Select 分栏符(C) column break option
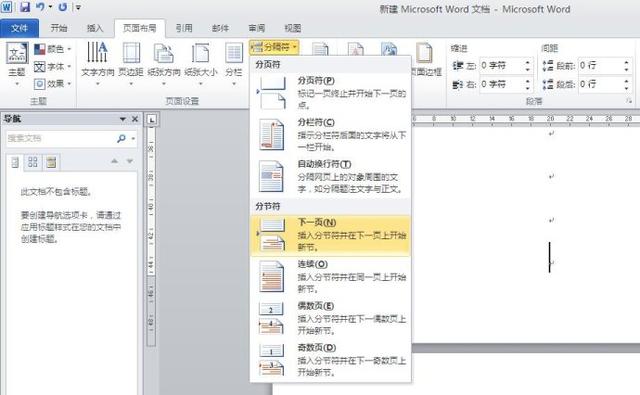The width and height of the screenshot is (640, 395). (x=331, y=135)
